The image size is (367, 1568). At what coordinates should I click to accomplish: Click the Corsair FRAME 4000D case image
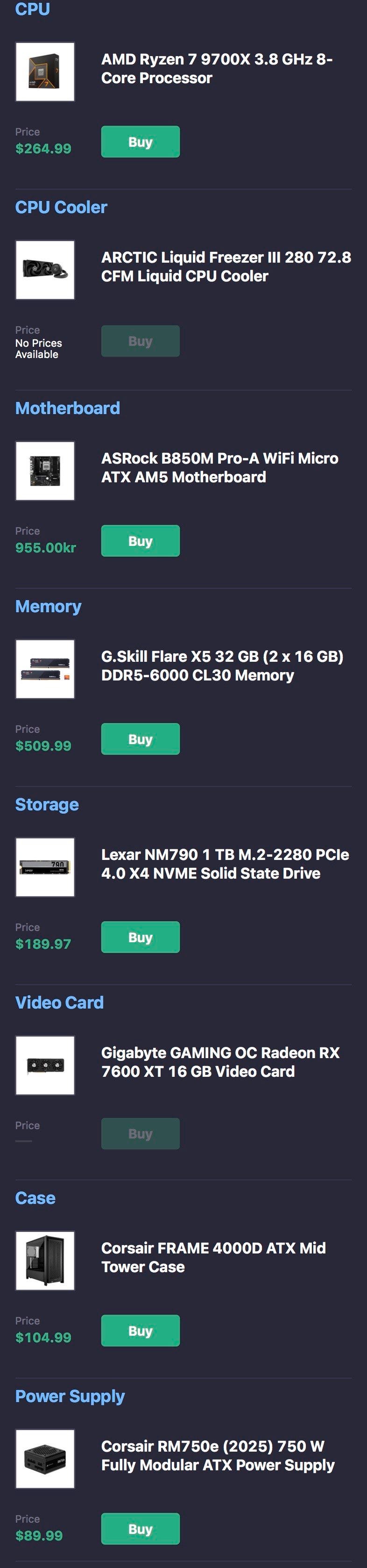coord(45,1260)
